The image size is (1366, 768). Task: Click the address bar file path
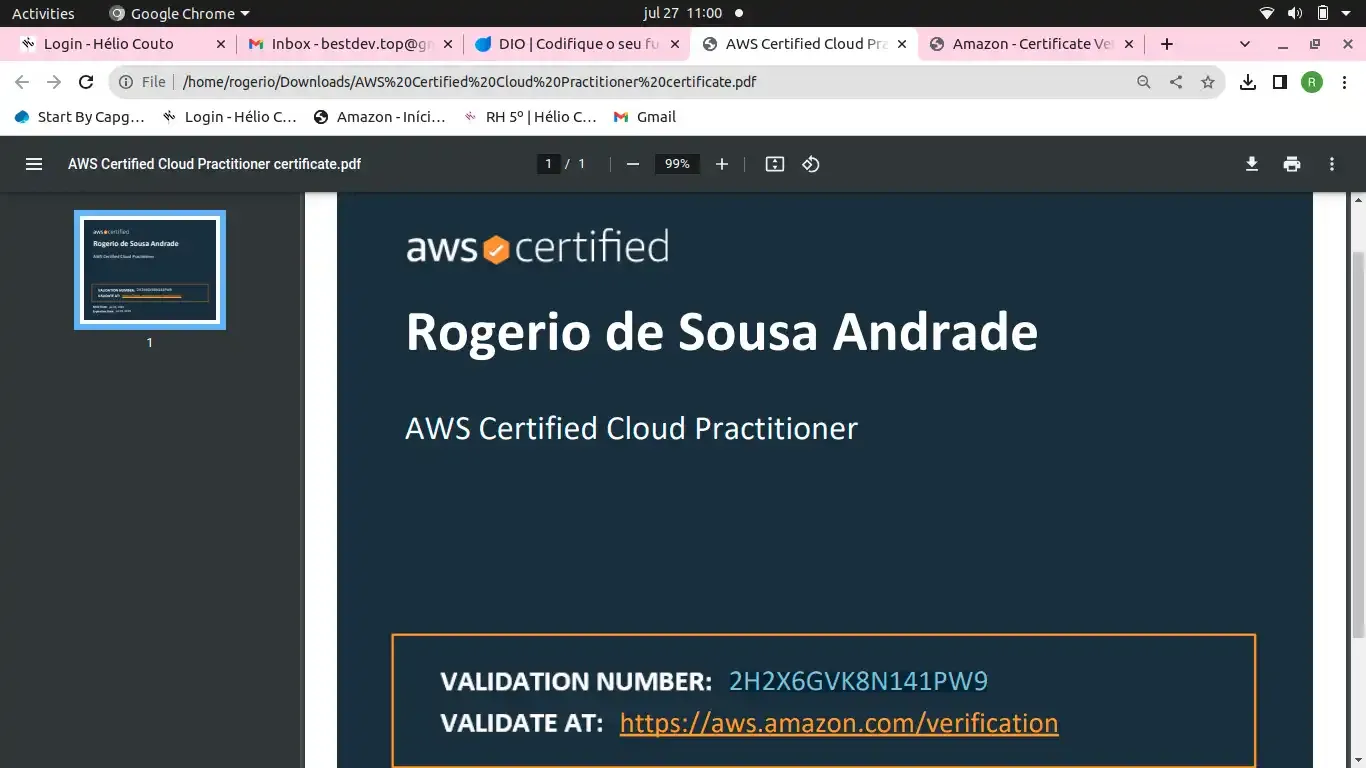[x=470, y=82]
